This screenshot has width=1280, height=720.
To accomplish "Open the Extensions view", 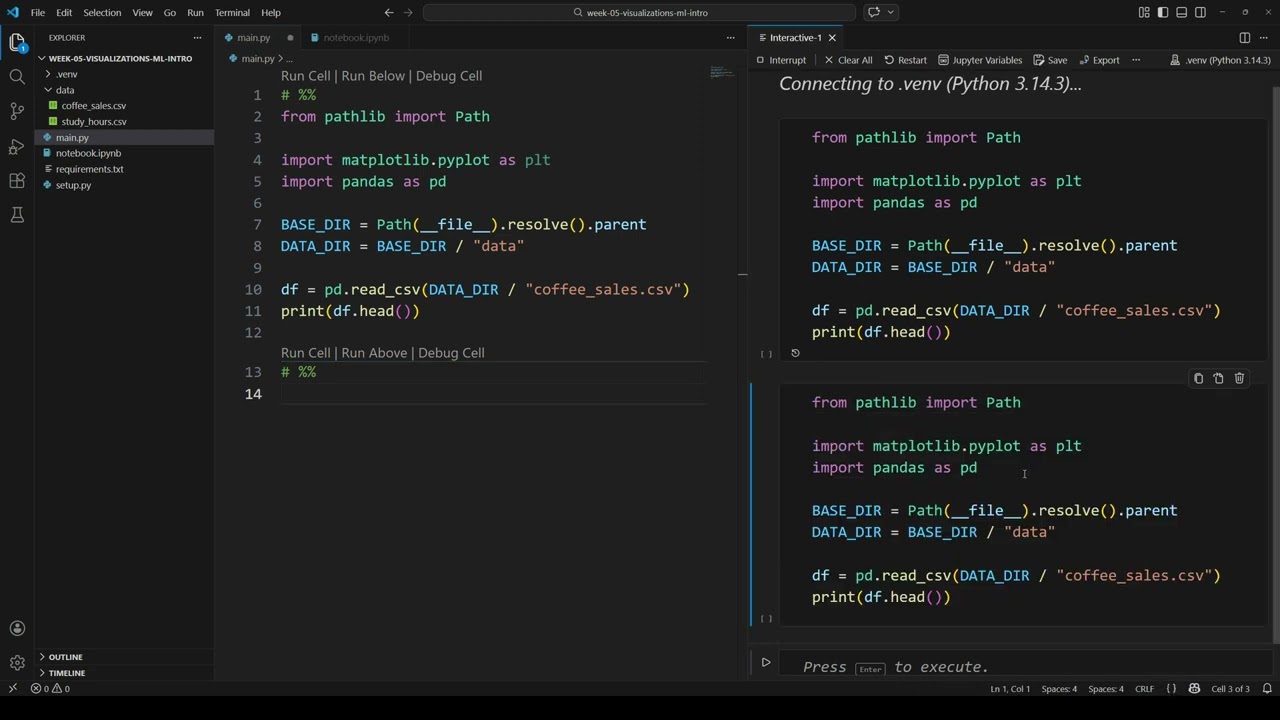I will (17, 181).
